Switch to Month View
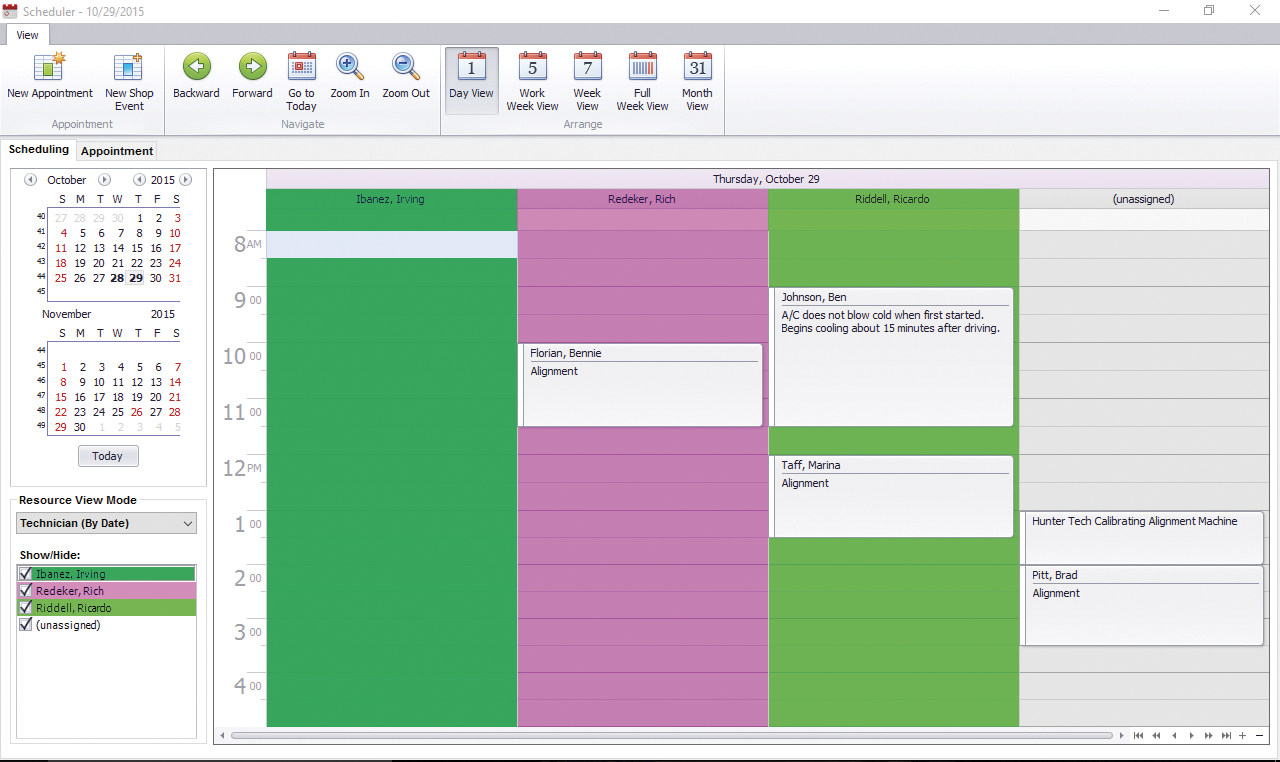This screenshot has height=762, width=1280. [x=696, y=80]
